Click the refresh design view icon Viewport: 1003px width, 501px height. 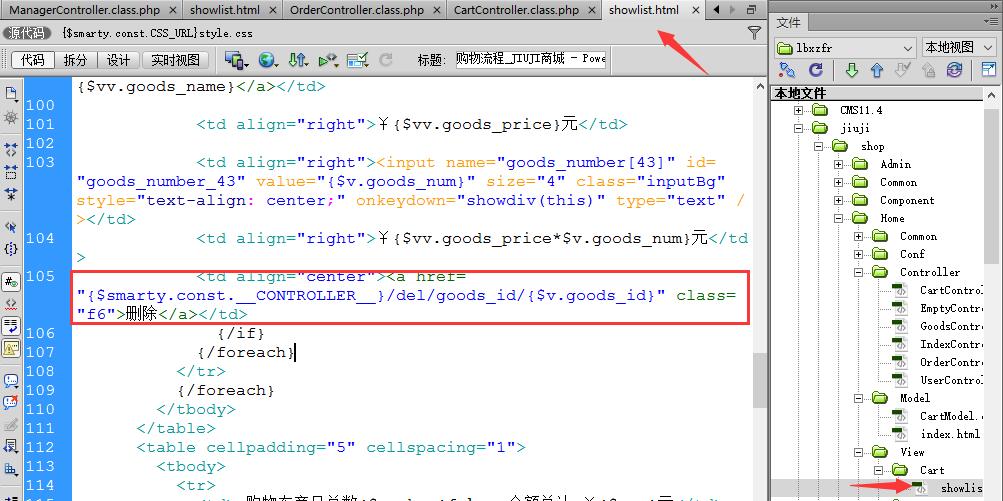386,60
